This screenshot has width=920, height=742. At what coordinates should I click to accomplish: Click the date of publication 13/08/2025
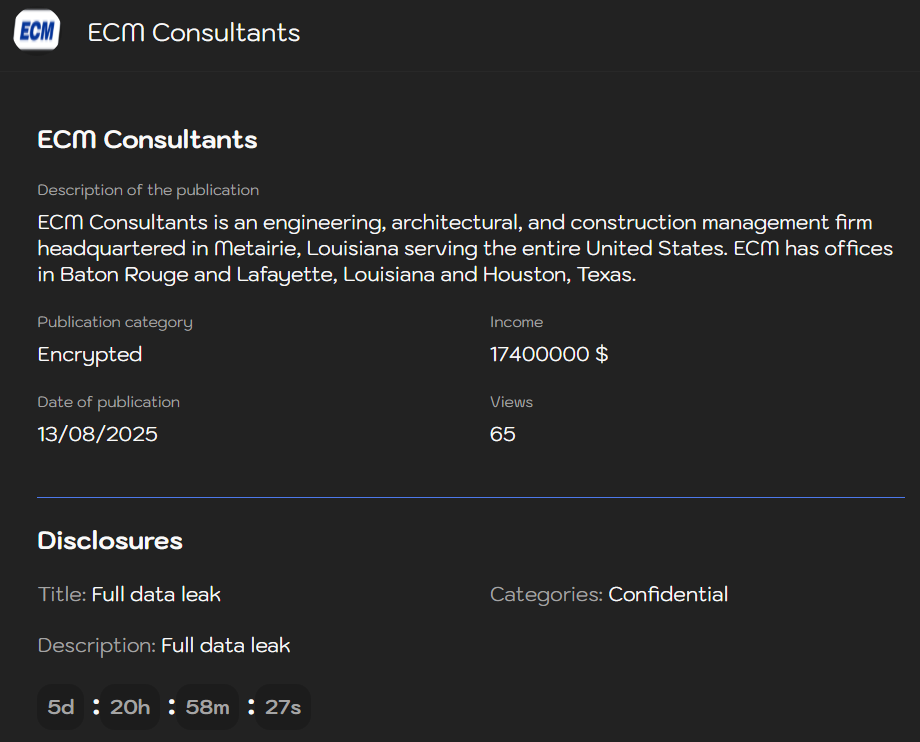point(97,434)
